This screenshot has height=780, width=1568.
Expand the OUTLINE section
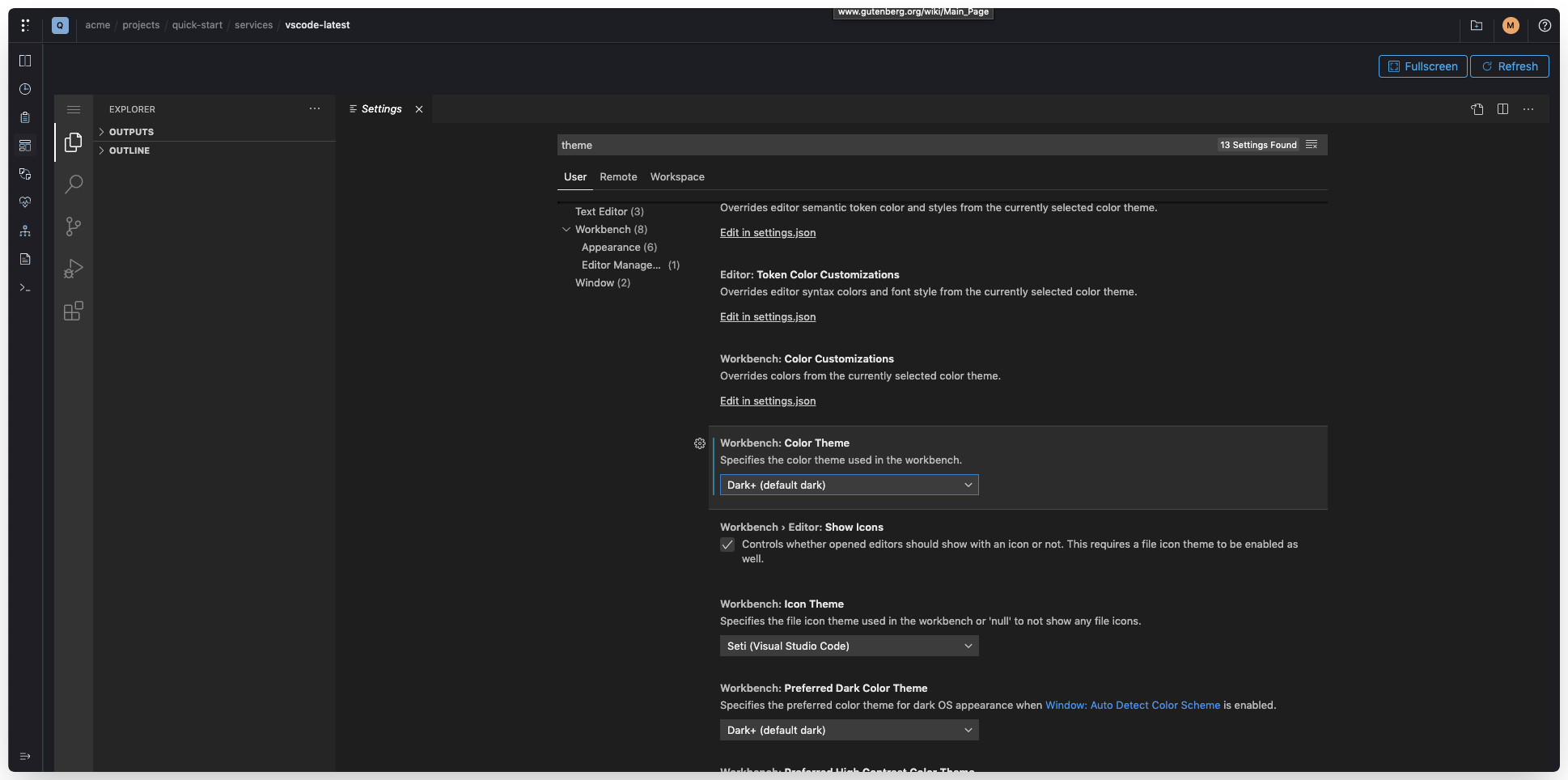[x=214, y=150]
